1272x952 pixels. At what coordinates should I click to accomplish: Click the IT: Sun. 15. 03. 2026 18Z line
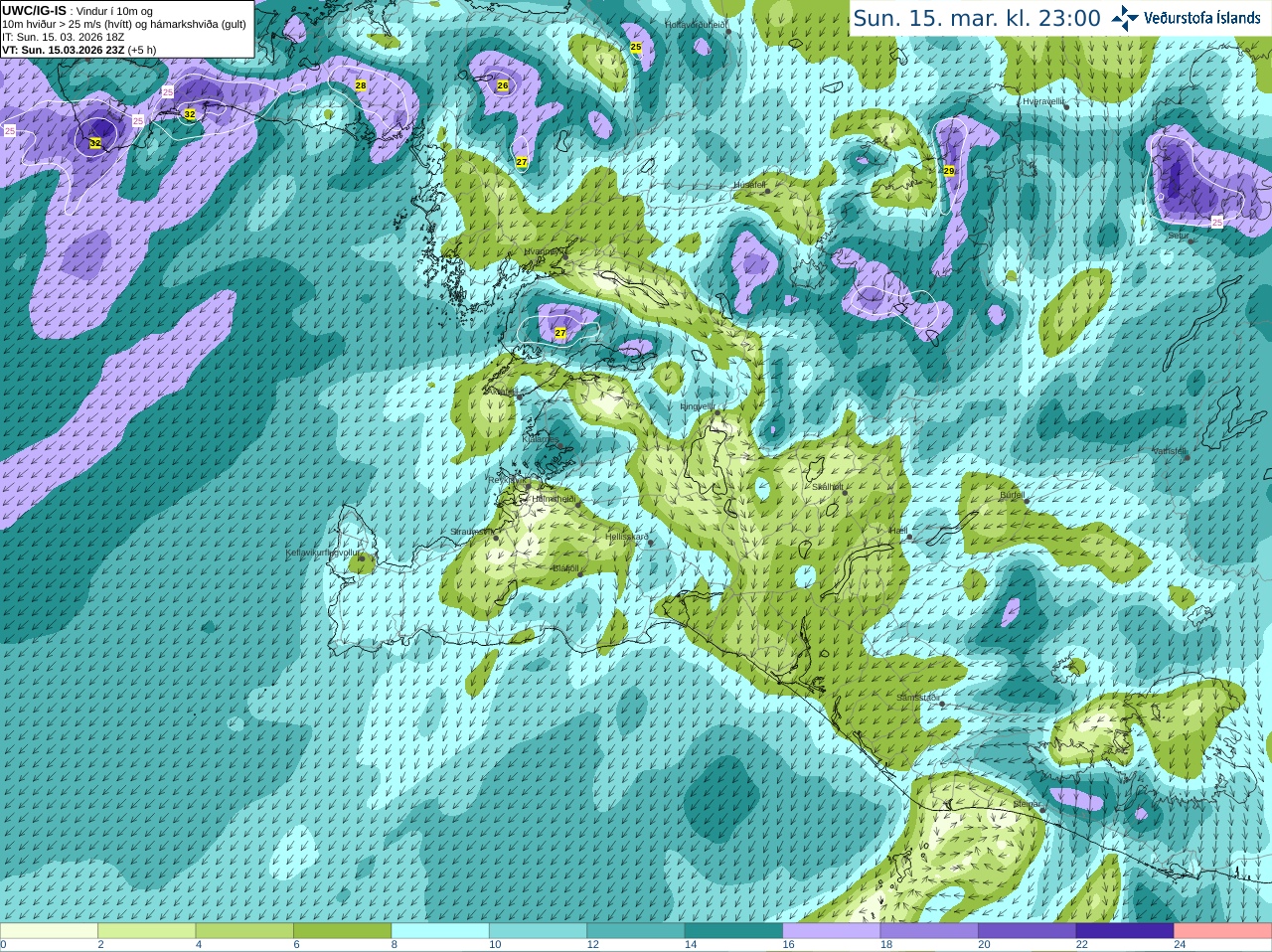tap(63, 37)
